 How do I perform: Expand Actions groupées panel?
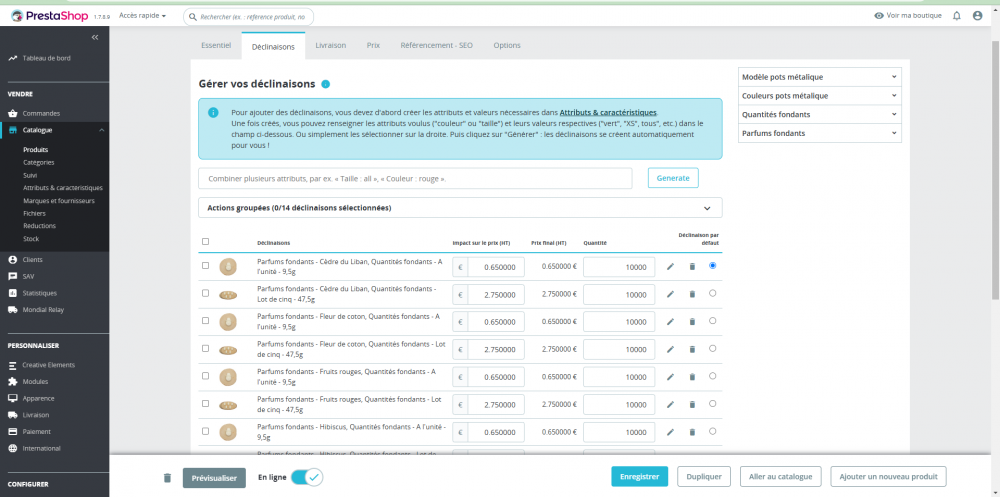(x=460, y=208)
